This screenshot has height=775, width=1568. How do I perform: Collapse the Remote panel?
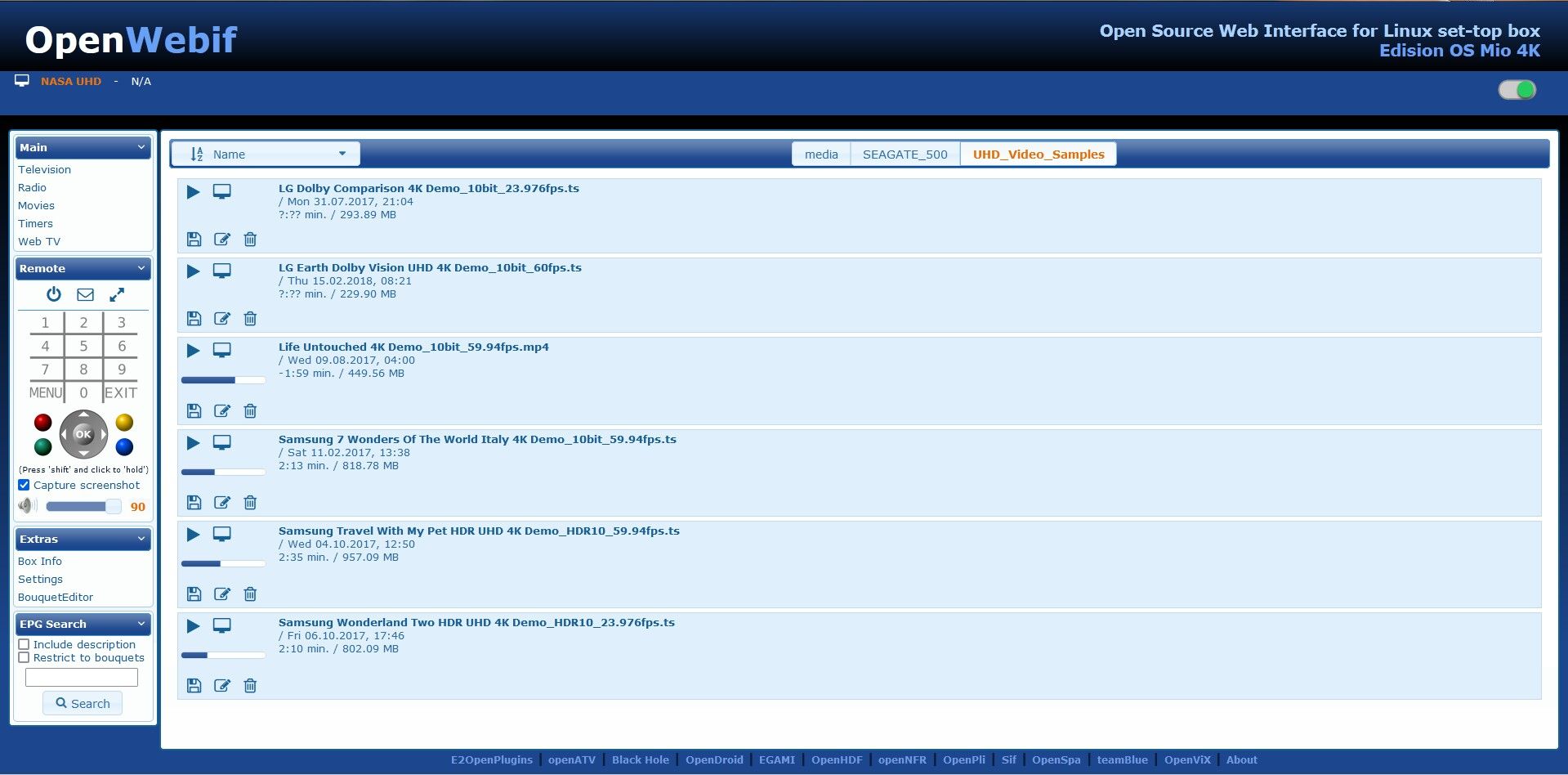[x=141, y=268]
